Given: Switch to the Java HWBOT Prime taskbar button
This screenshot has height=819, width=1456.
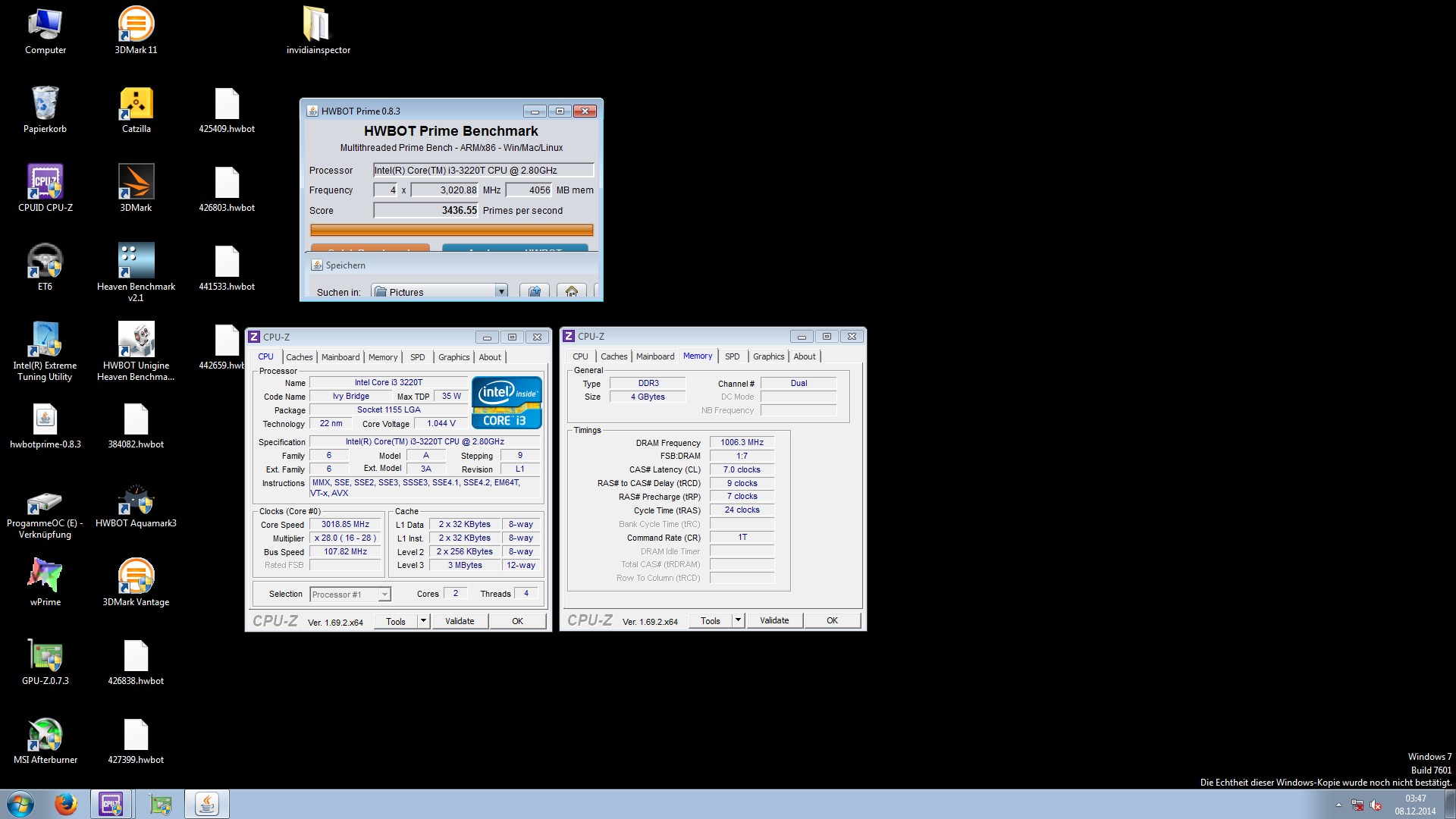Looking at the screenshot, I should pyautogui.click(x=206, y=804).
